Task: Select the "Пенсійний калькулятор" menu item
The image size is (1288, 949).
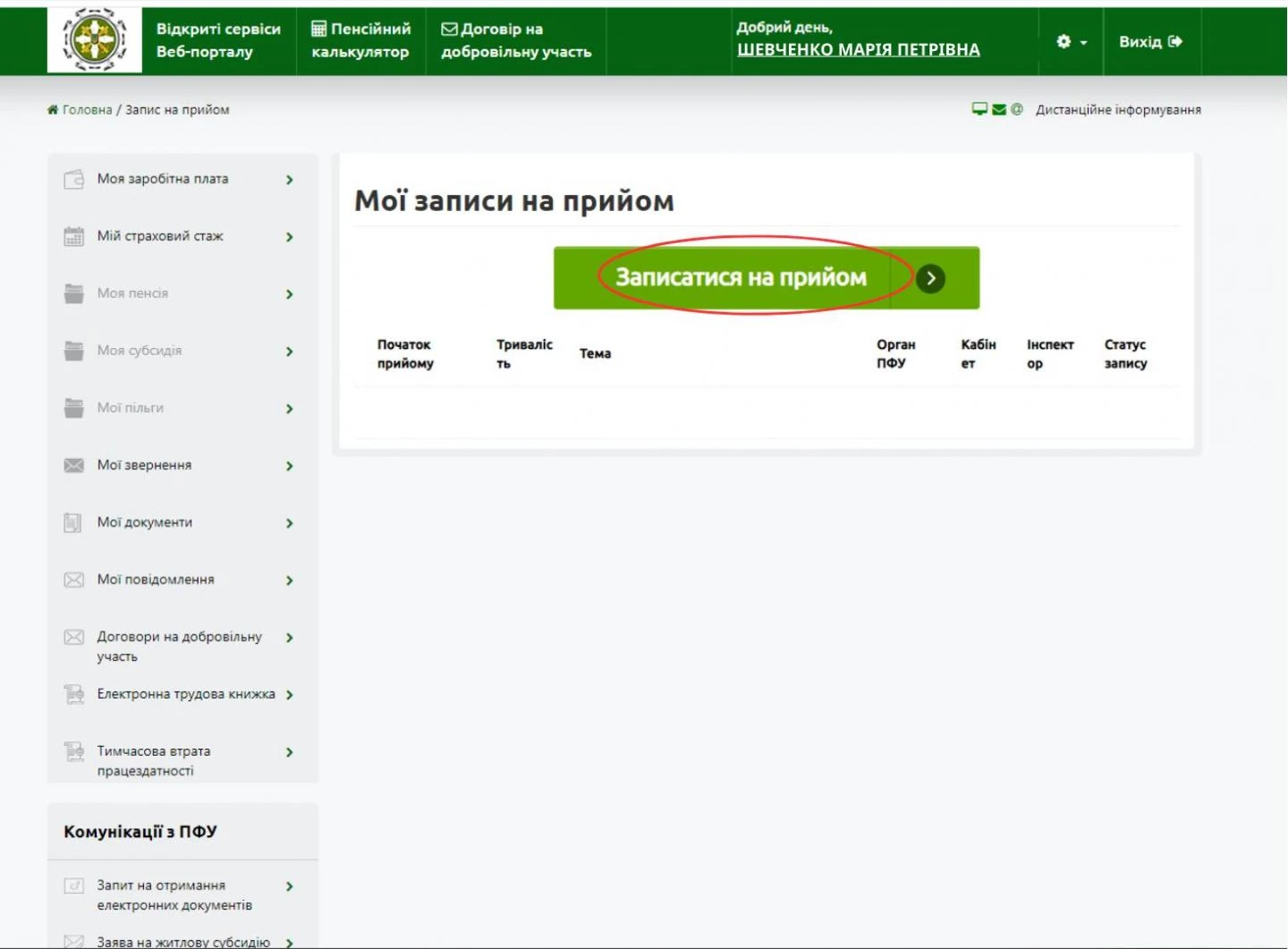Action: click(x=360, y=40)
